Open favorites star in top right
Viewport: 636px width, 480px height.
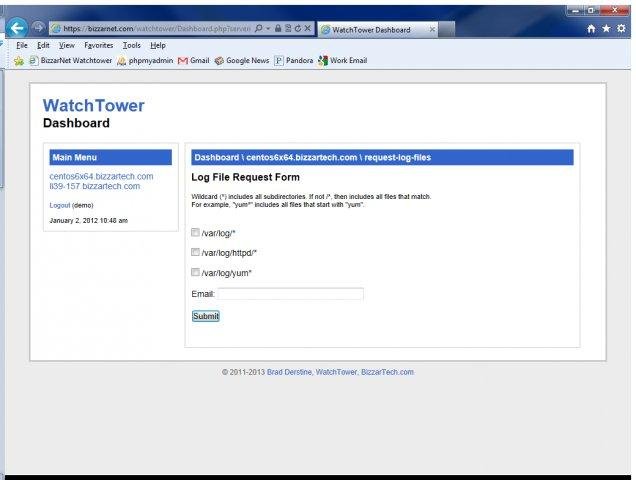click(606, 28)
